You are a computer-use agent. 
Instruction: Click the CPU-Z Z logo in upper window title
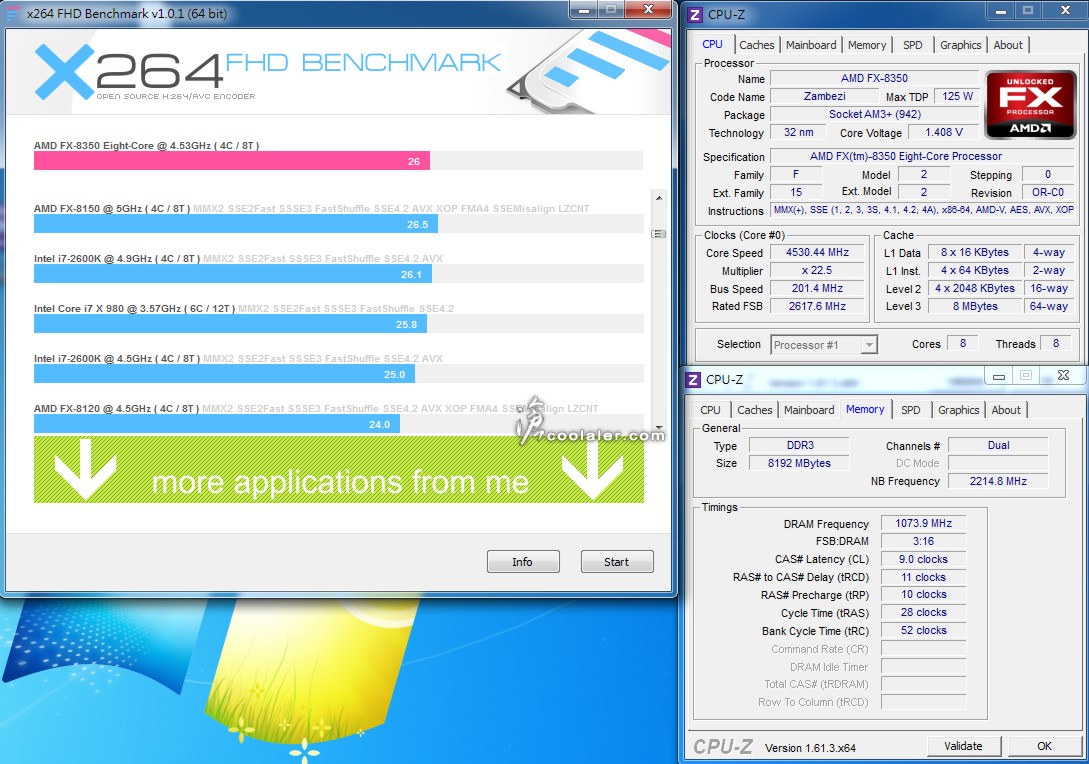[695, 15]
